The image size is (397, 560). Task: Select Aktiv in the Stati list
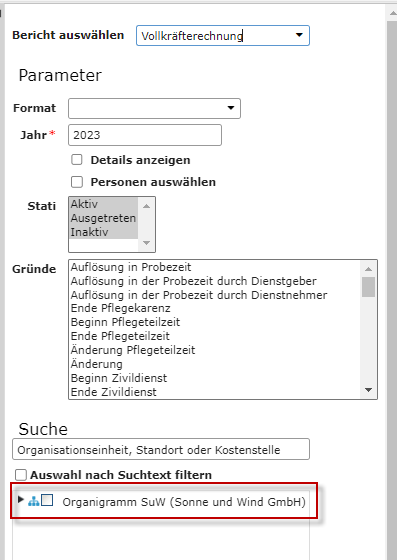[x=104, y=204]
